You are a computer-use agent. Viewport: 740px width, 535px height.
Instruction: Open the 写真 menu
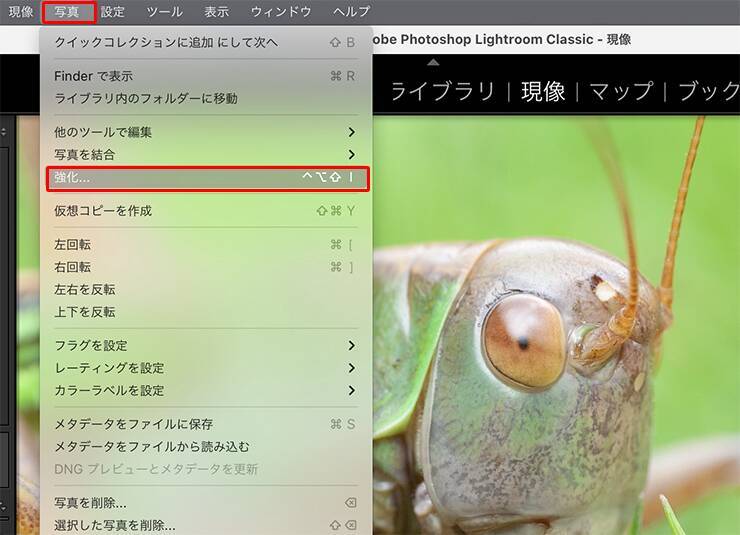(x=67, y=11)
